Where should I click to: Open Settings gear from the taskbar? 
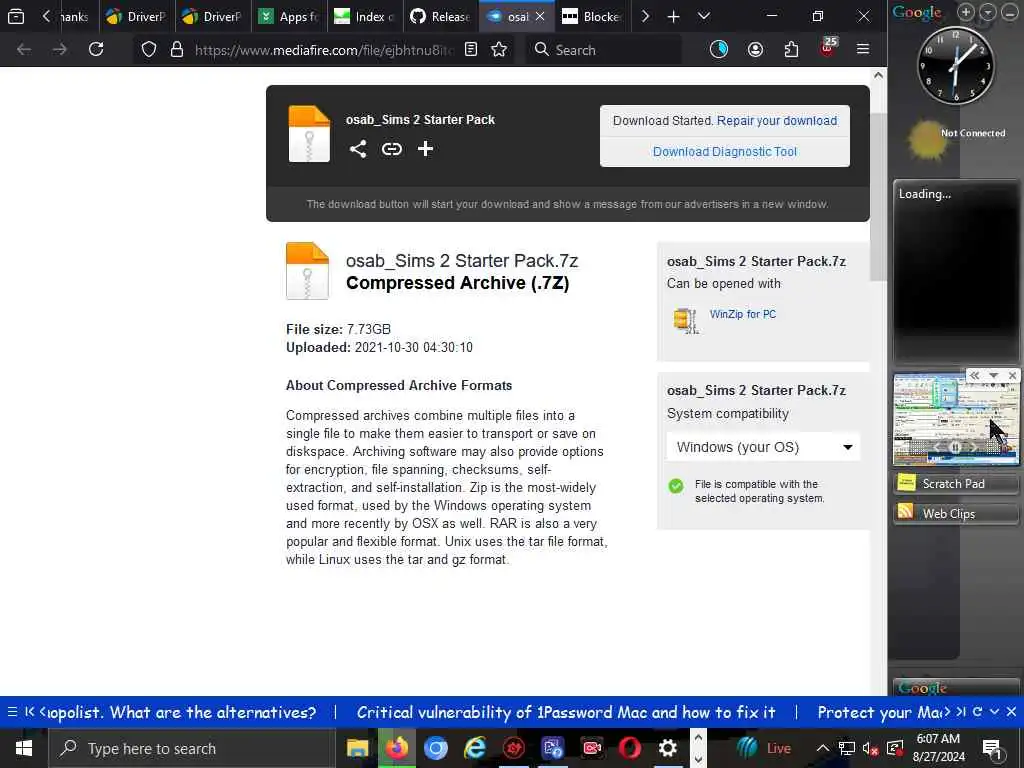[667, 748]
